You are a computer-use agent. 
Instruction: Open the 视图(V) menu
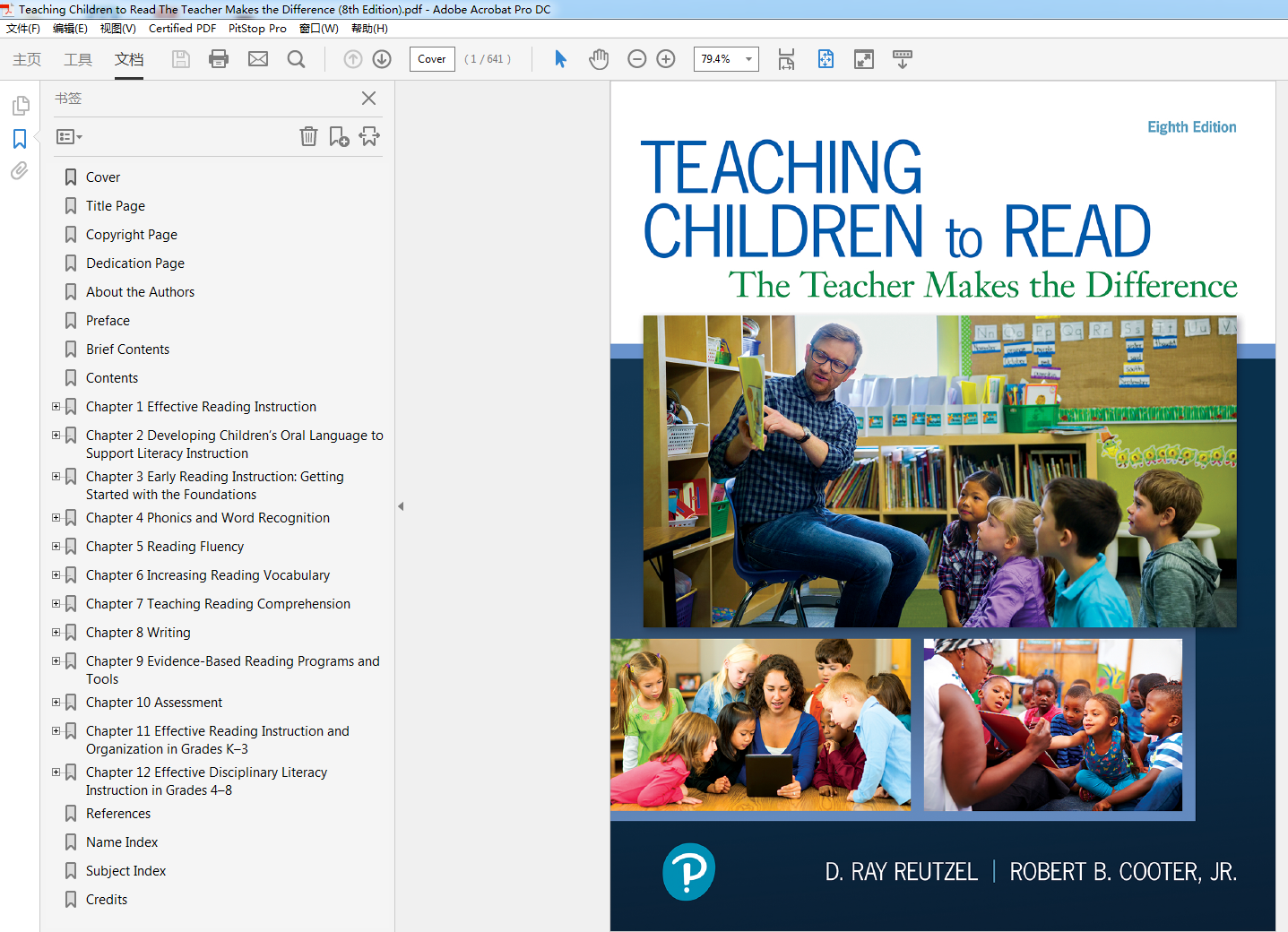point(117,29)
